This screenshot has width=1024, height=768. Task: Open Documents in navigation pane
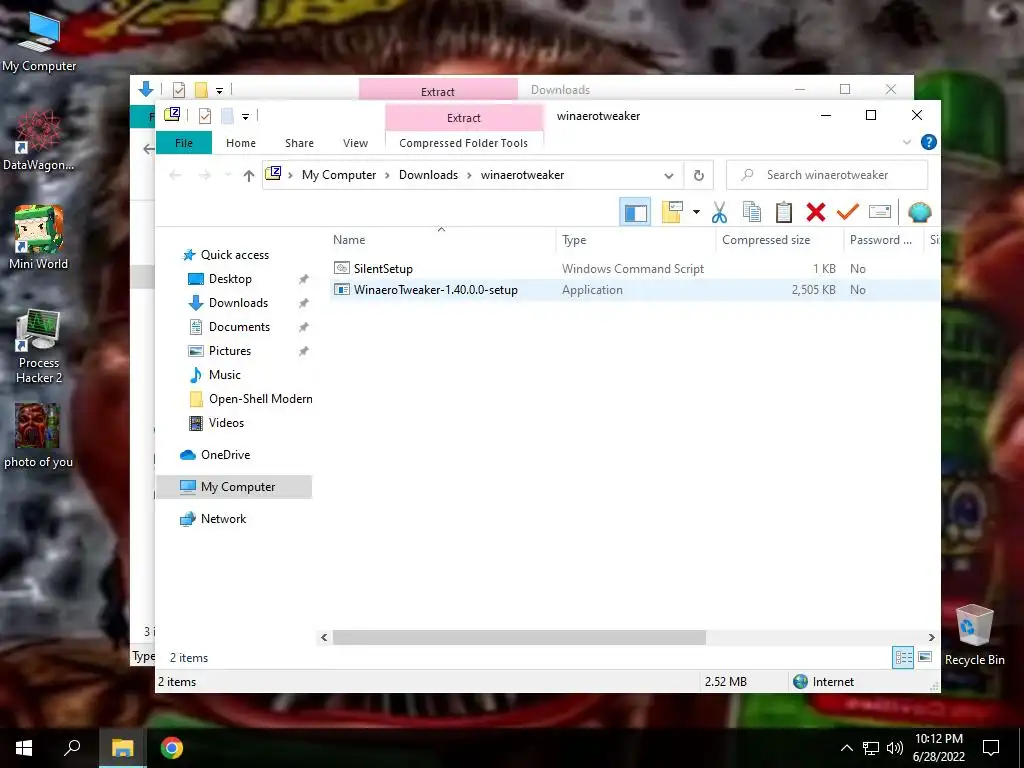[239, 327]
